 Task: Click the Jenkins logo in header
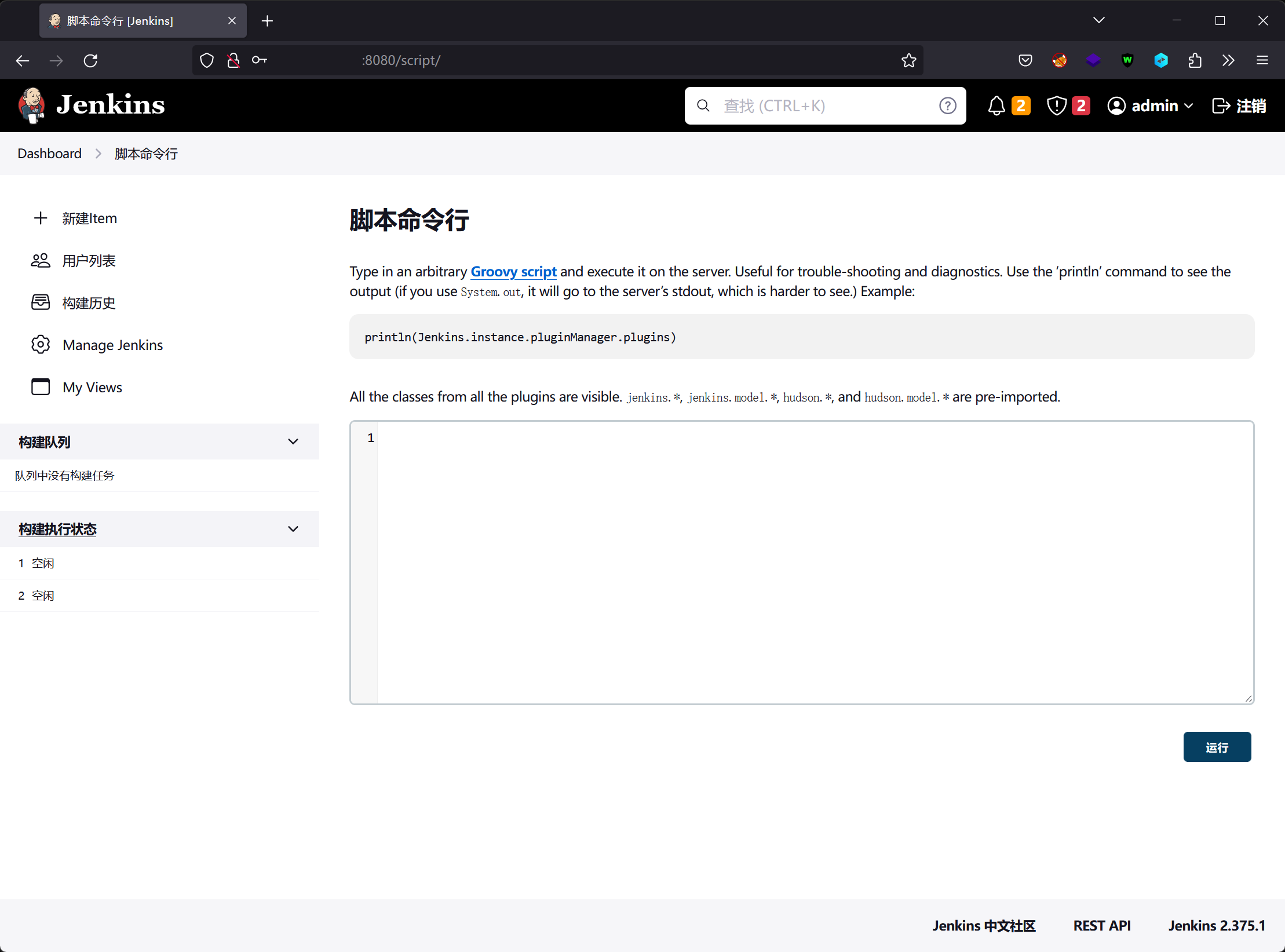click(93, 105)
